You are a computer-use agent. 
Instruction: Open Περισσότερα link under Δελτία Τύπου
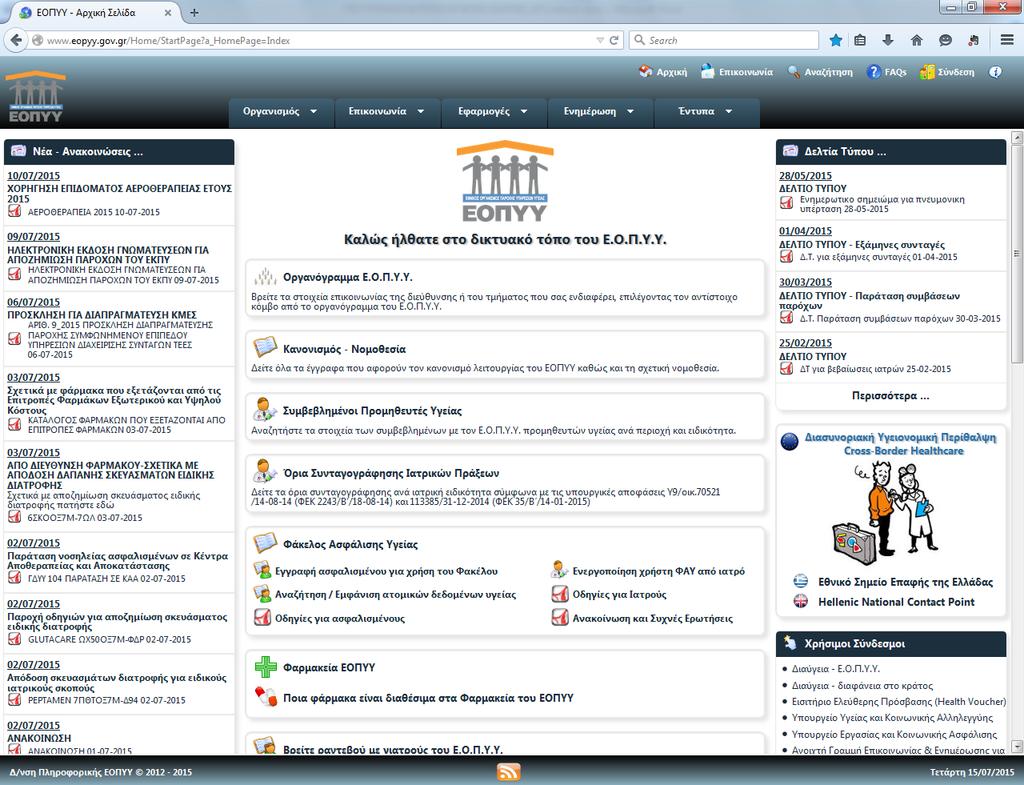click(890, 396)
